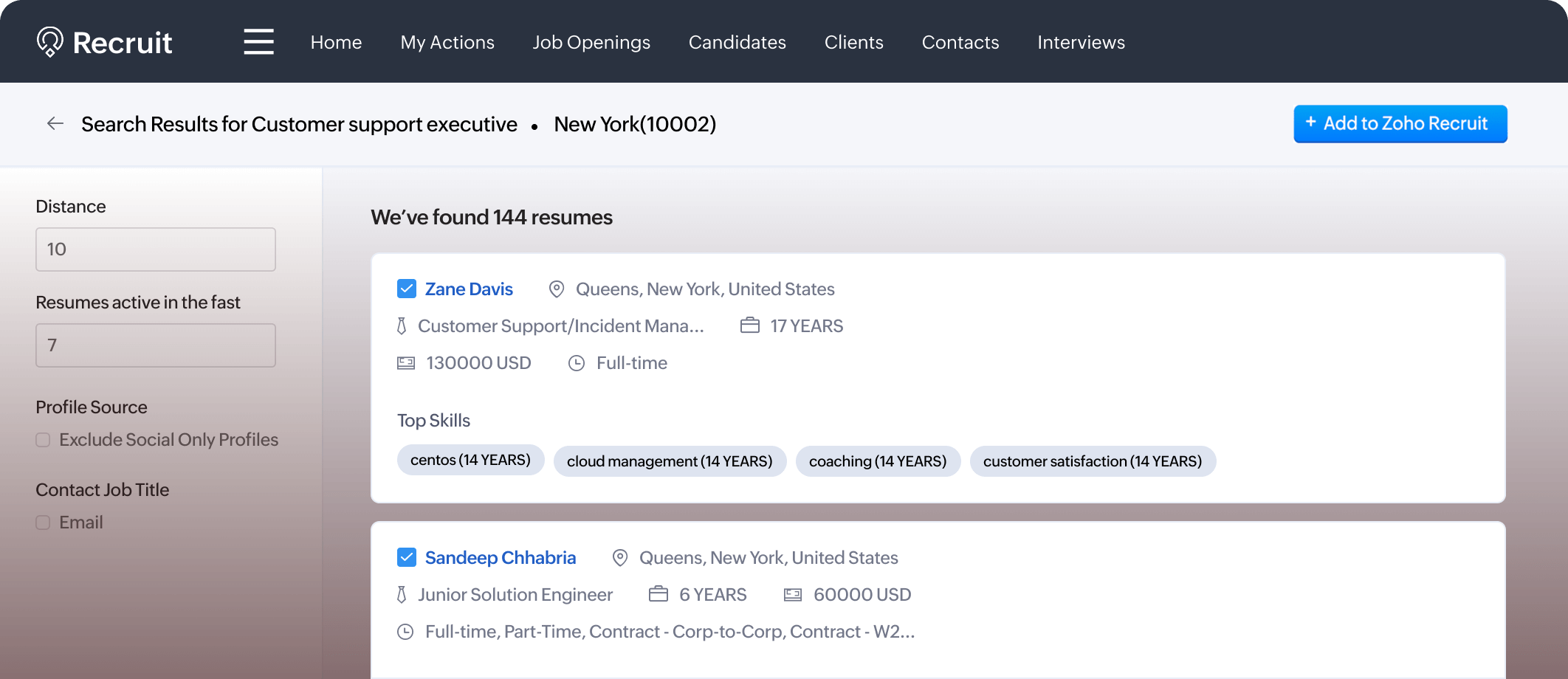Click Add to Zoho Recruit
Image resolution: width=1568 pixels, height=679 pixels.
(x=1400, y=123)
